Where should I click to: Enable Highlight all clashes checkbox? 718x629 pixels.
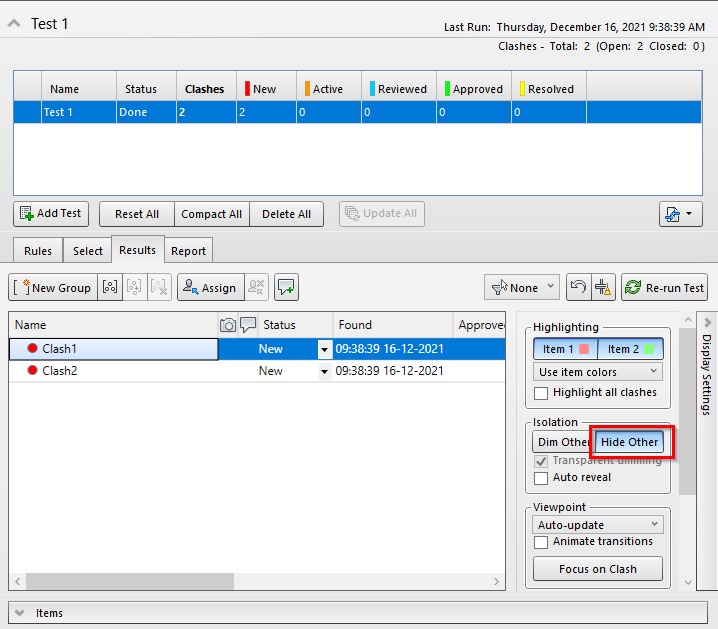(541, 393)
